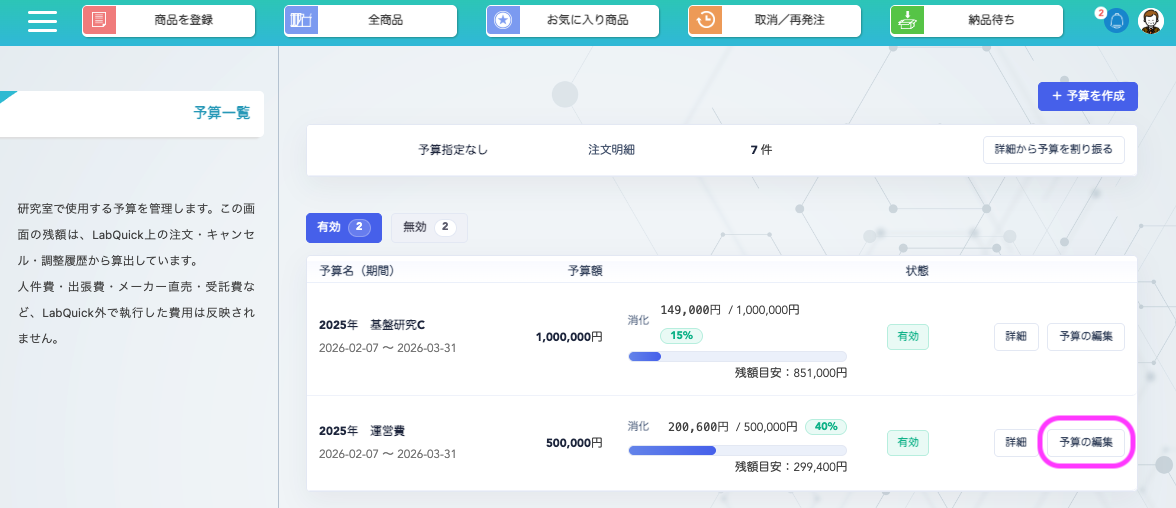Edit the 運営費 budget

pyautogui.click(x=1085, y=442)
